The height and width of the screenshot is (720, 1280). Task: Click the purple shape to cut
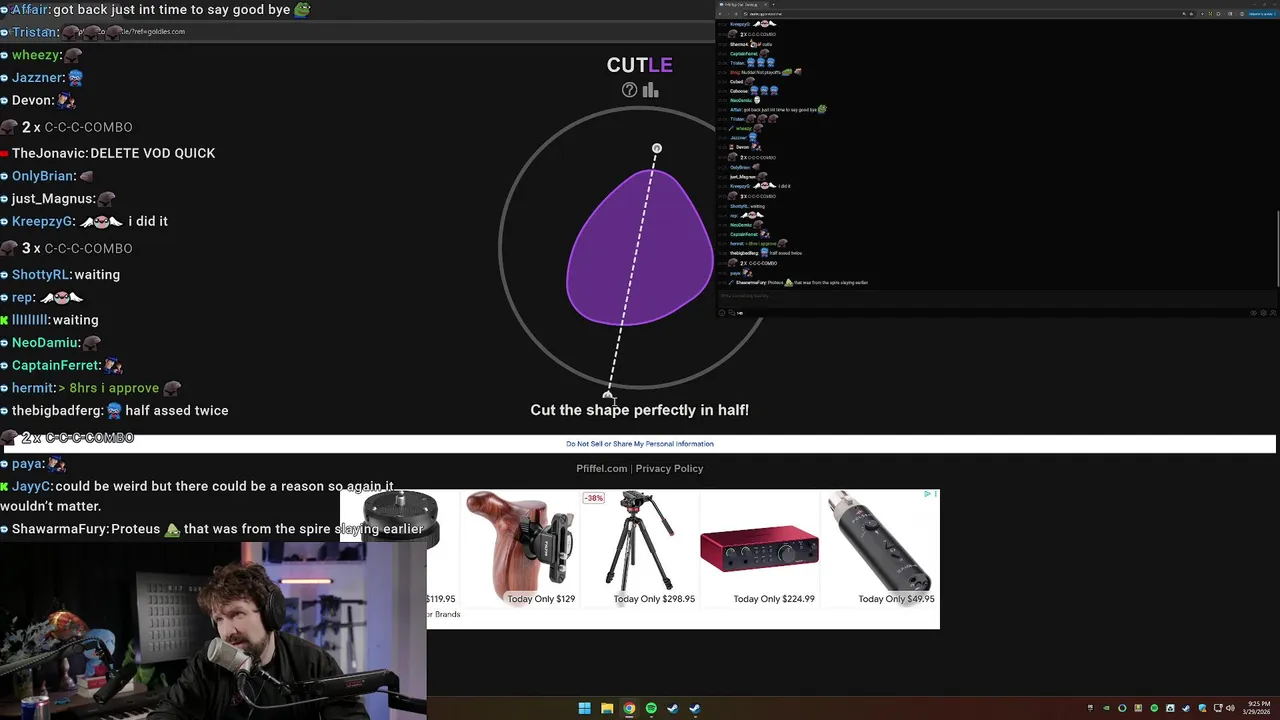click(640, 248)
